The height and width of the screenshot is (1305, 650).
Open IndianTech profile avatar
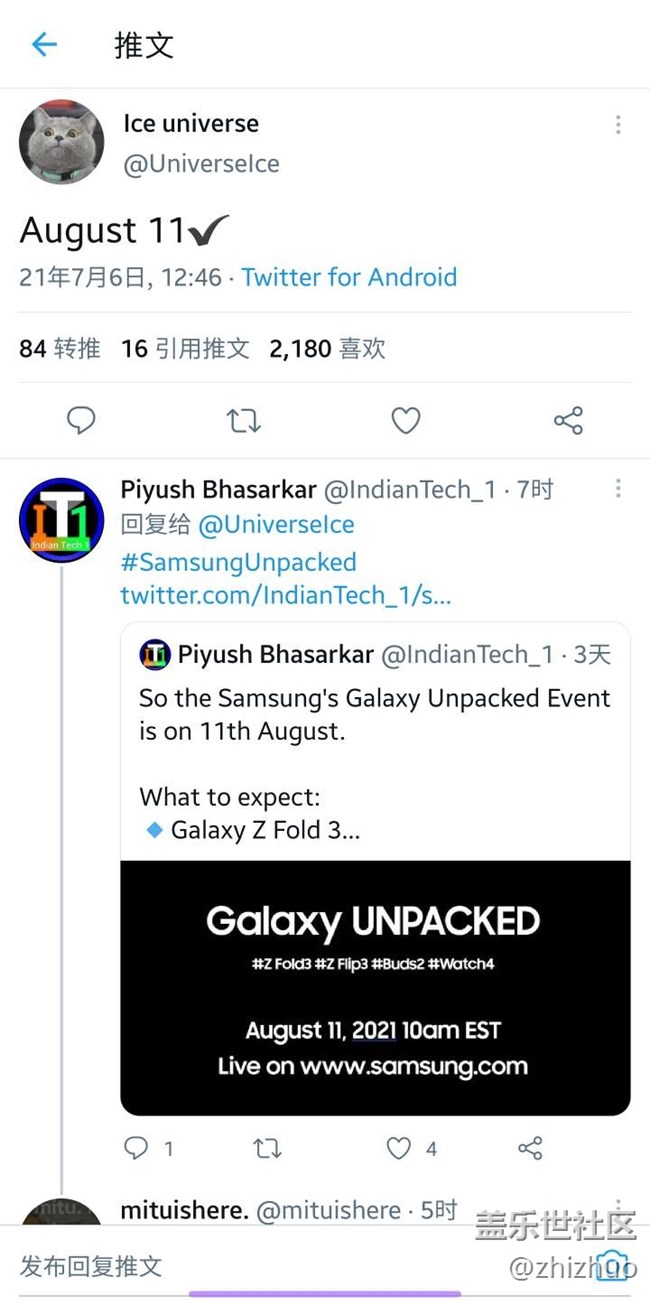tap(61, 520)
